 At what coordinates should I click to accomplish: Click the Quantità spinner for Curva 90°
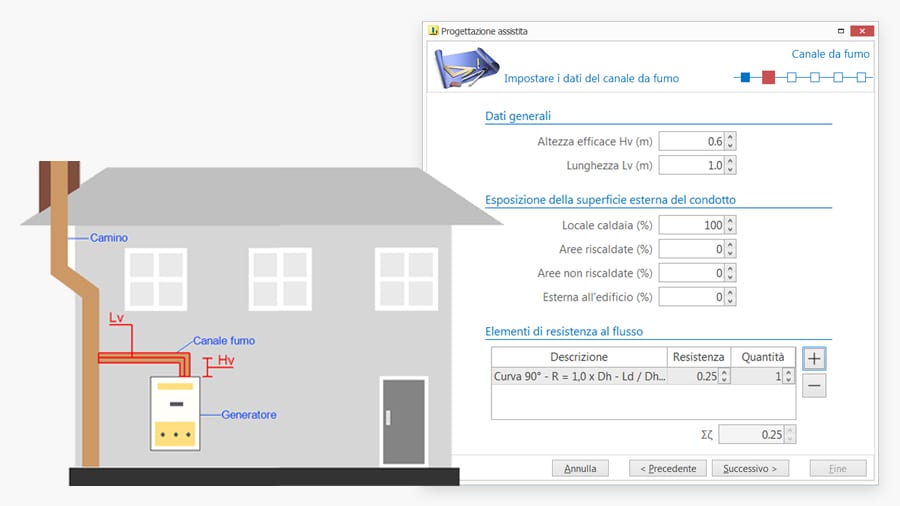click(789, 376)
